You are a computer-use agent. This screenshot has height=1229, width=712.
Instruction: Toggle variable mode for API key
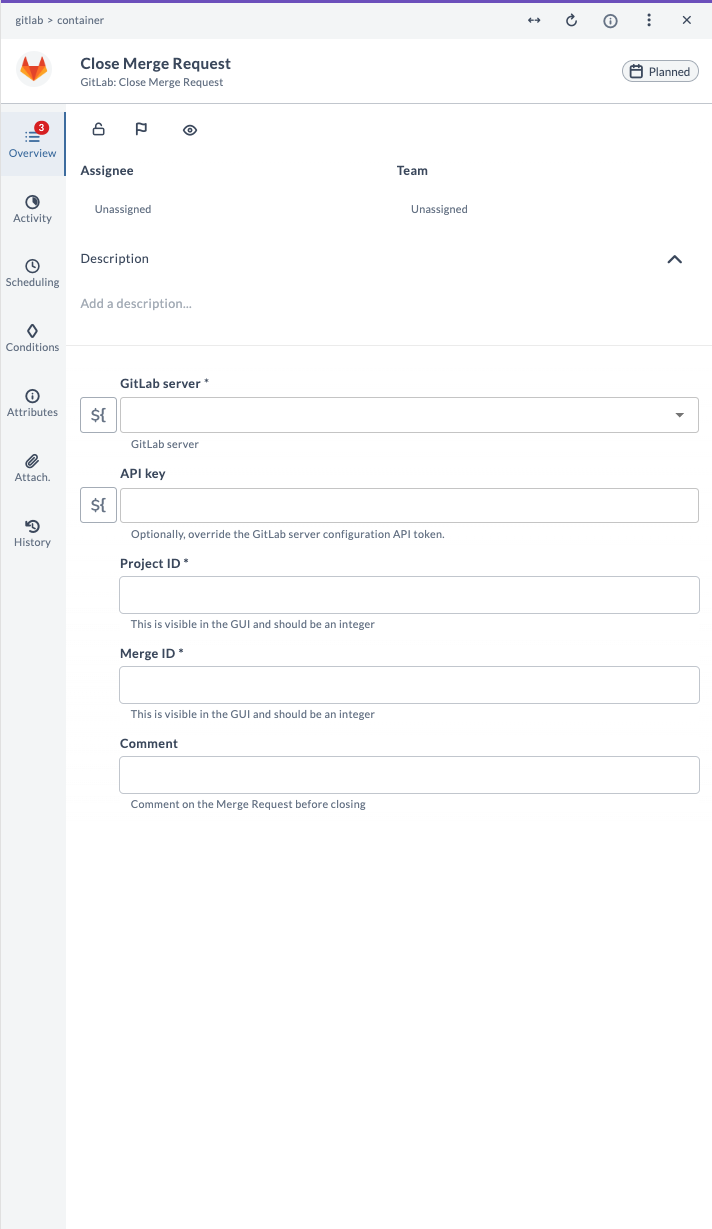coord(98,505)
